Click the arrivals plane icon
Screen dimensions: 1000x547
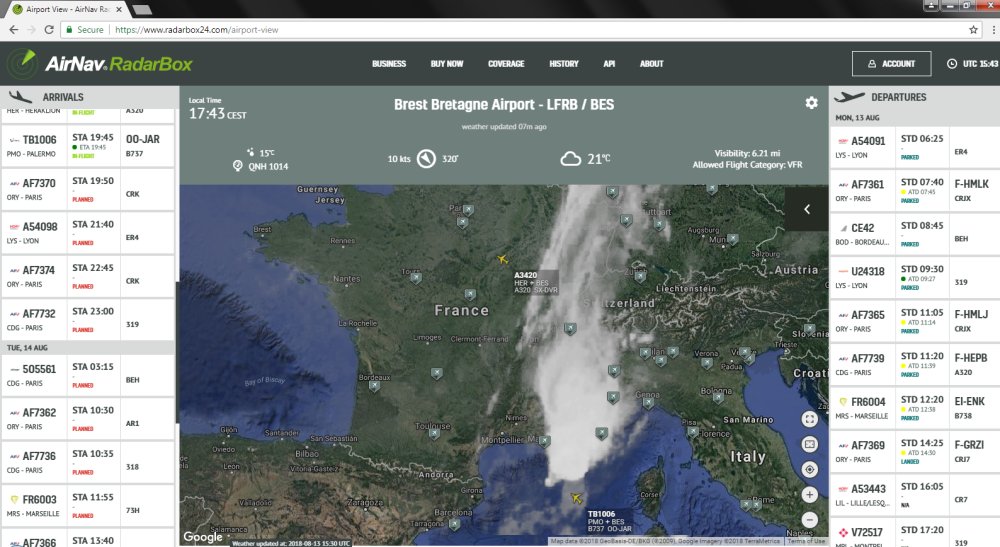(20, 97)
